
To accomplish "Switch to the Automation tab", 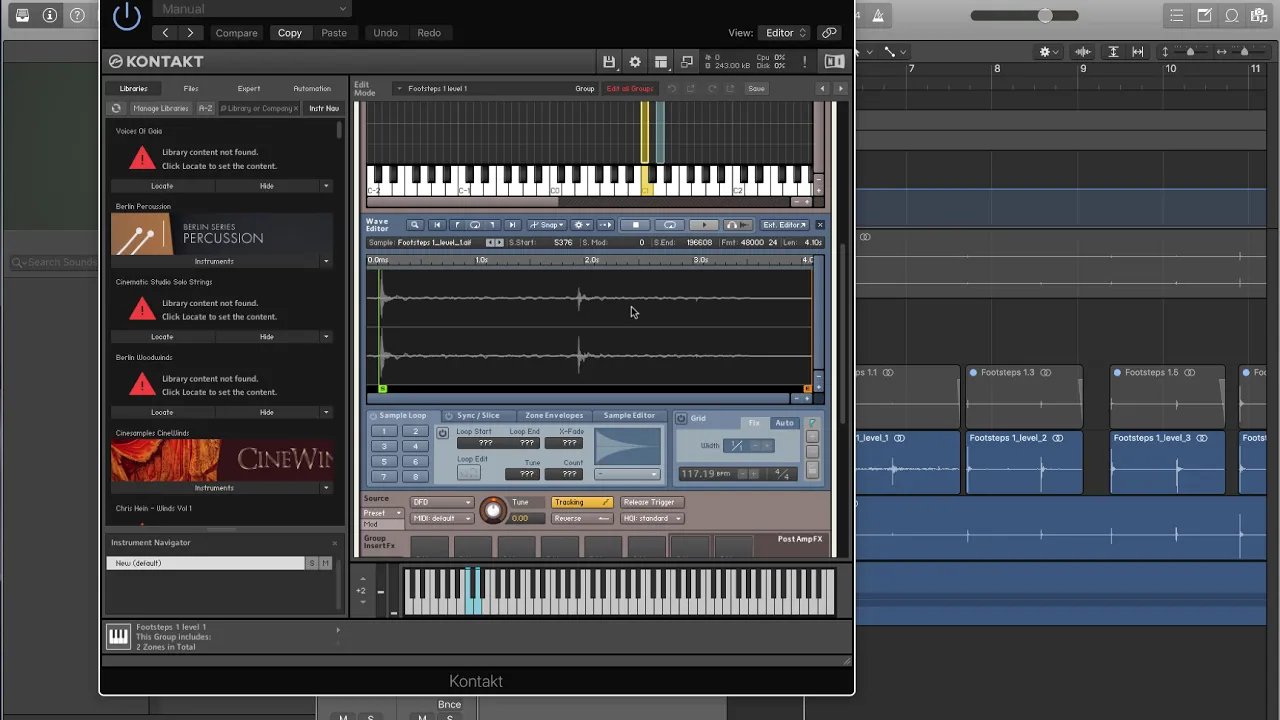I will 312,88.
